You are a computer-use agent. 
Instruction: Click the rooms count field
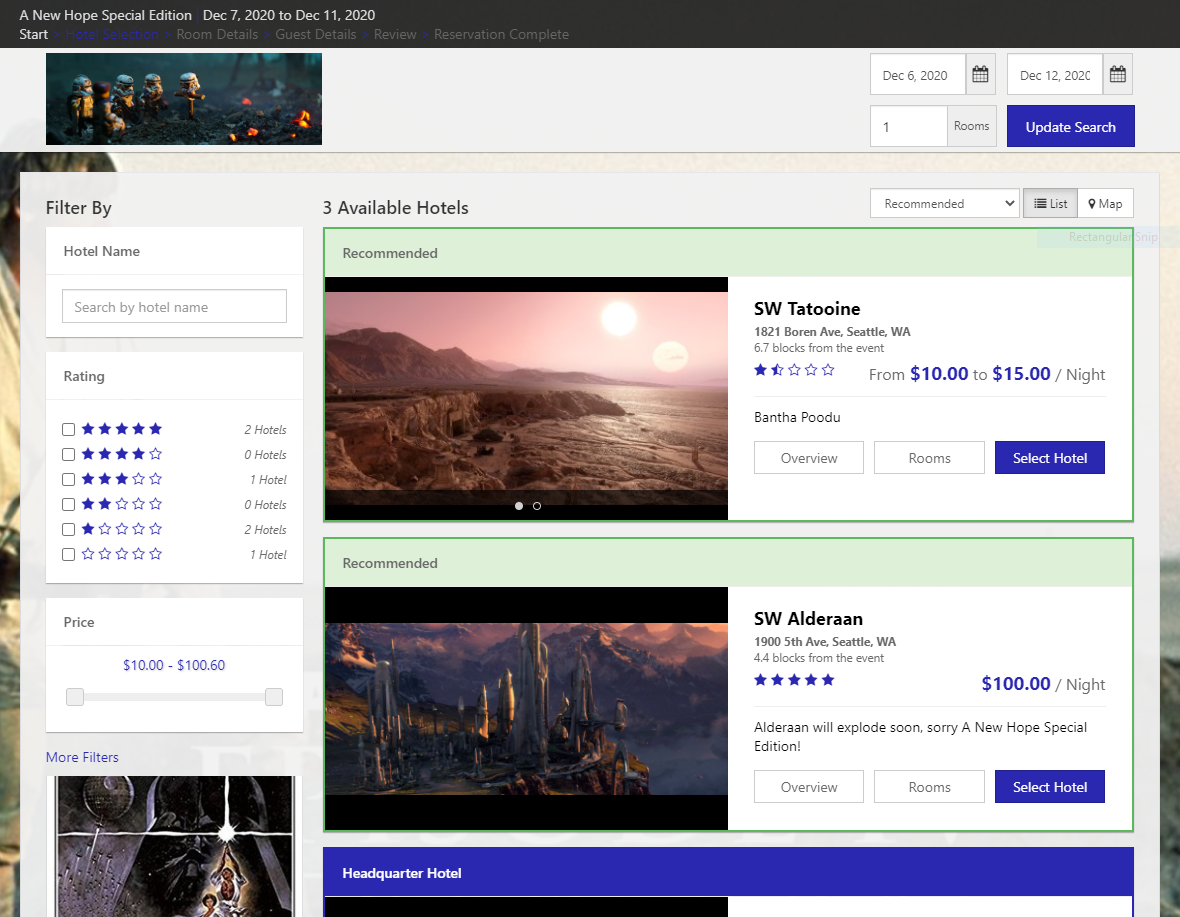(908, 126)
